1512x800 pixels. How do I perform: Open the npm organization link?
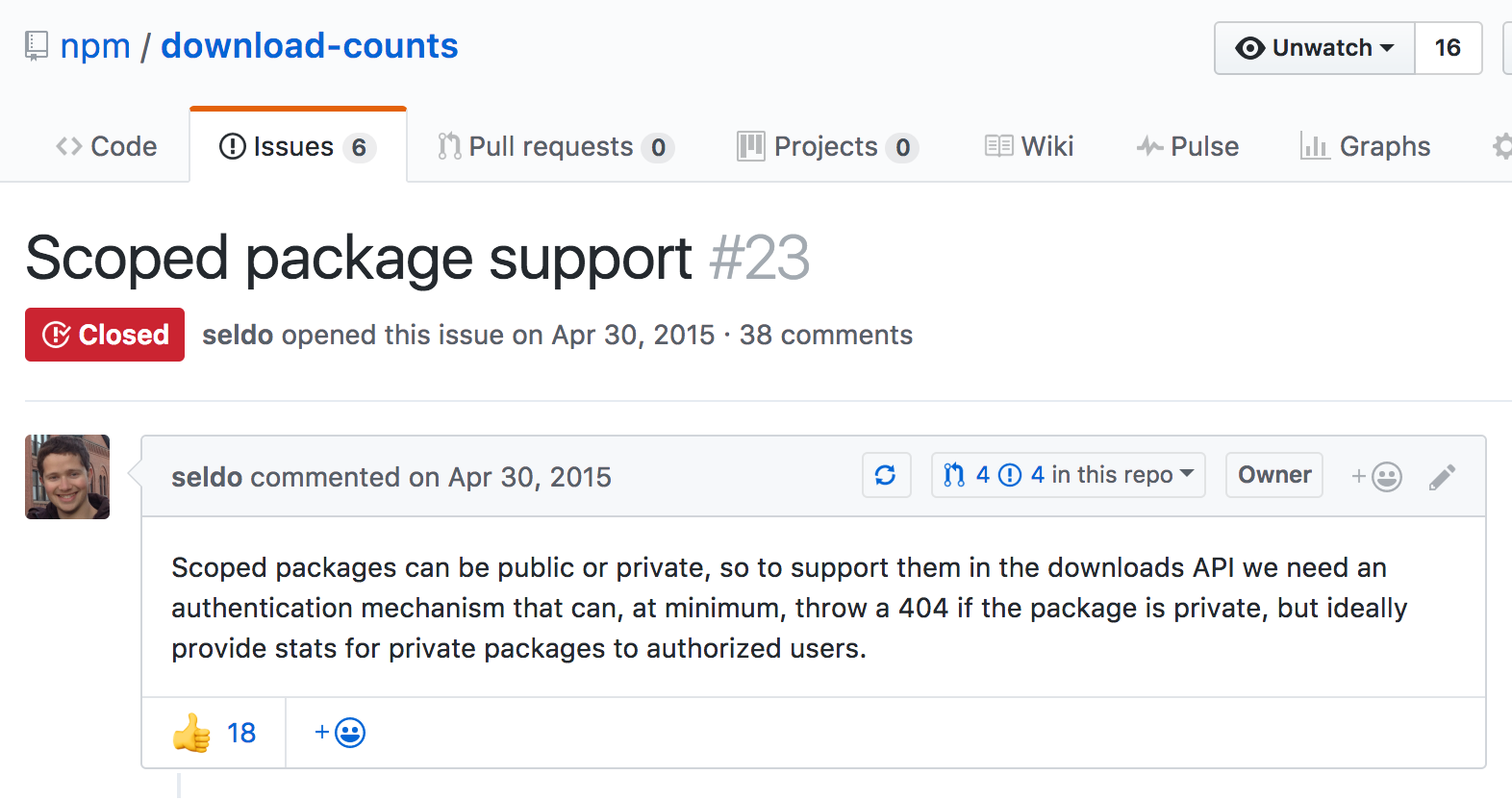pyautogui.click(x=95, y=46)
